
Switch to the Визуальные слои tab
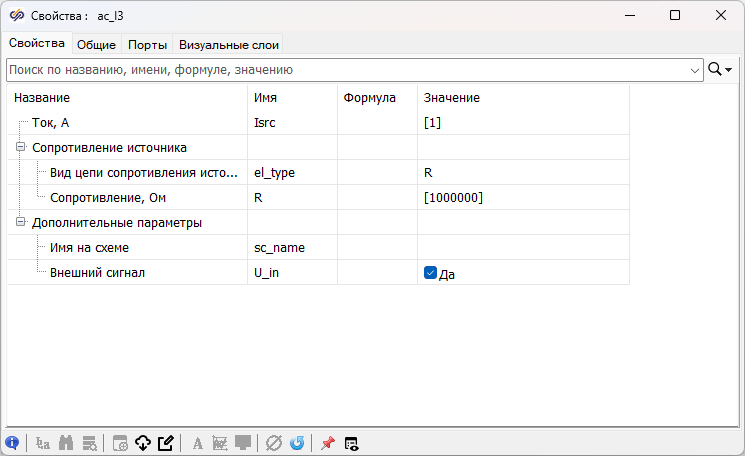click(x=229, y=44)
